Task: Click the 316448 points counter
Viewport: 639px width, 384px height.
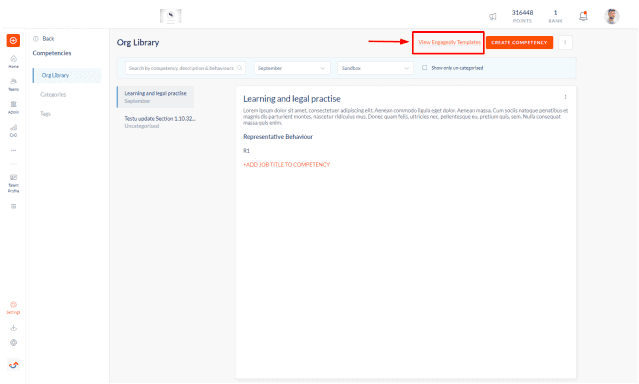Action: (x=522, y=16)
